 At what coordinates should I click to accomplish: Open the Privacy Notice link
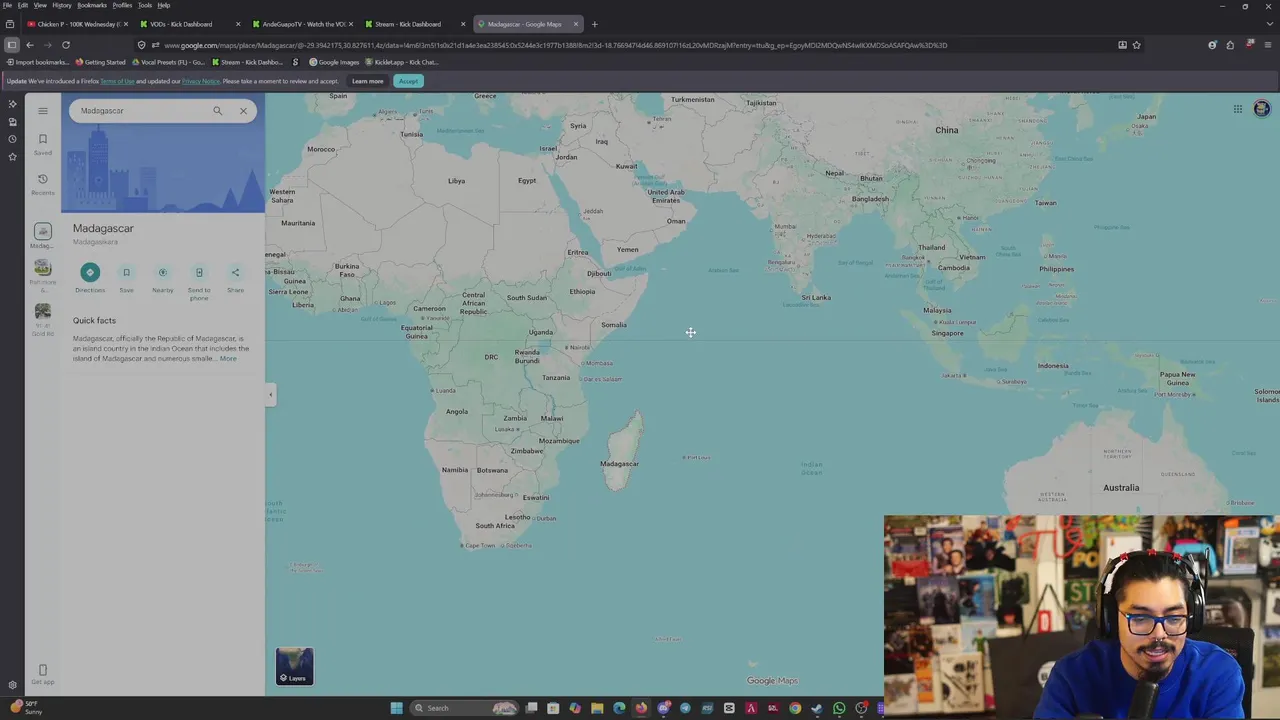(x=200, y=81)
